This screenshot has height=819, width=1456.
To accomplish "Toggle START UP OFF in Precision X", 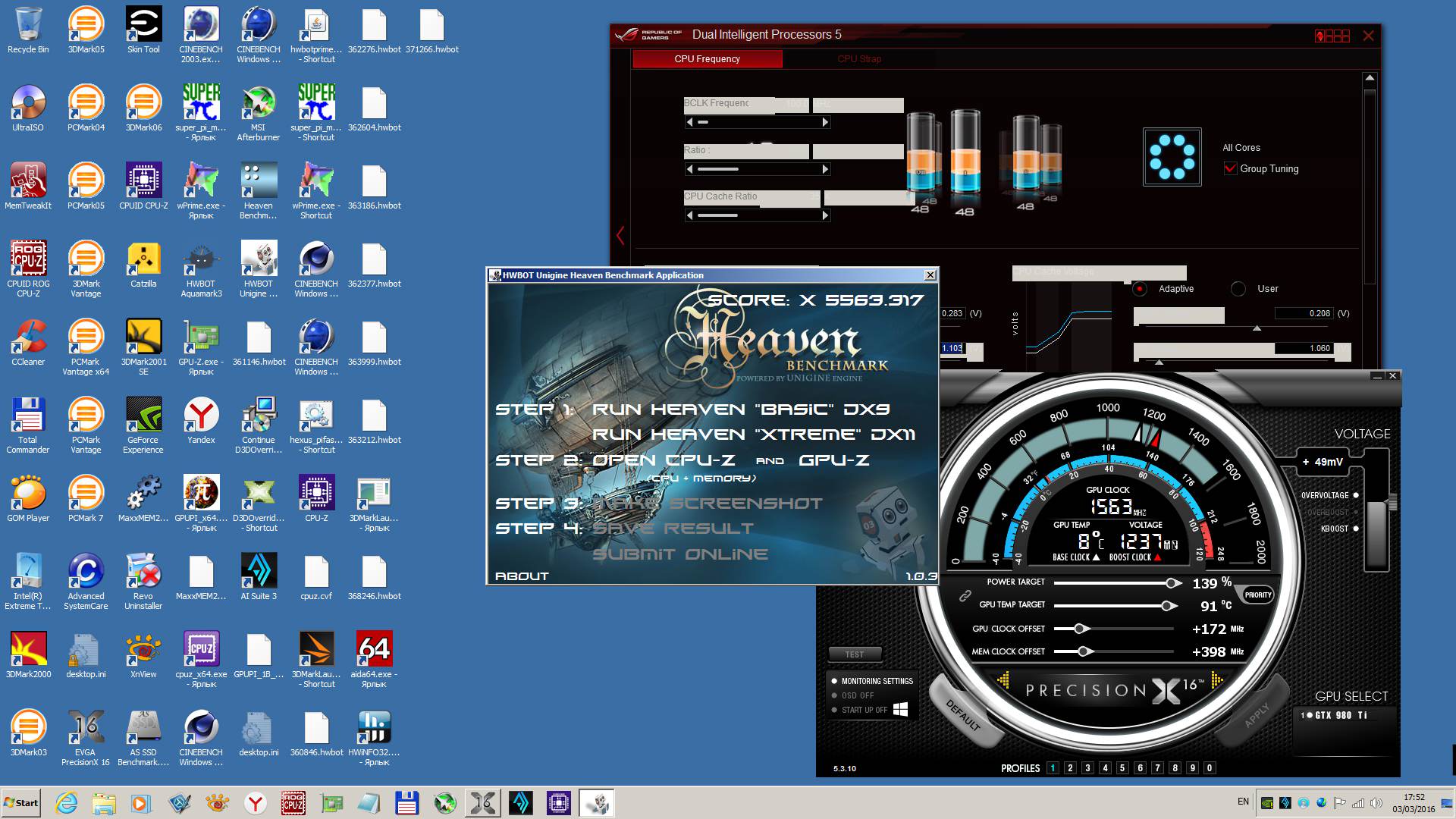I will (x=834, y=710).
